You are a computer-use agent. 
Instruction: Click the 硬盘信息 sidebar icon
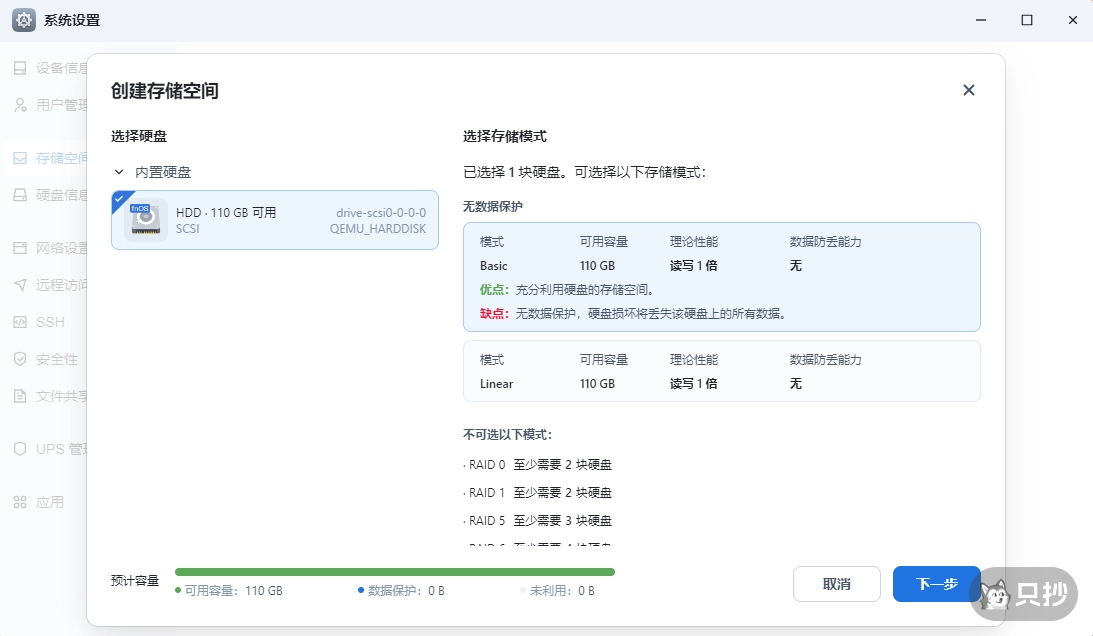click(20, 195)
